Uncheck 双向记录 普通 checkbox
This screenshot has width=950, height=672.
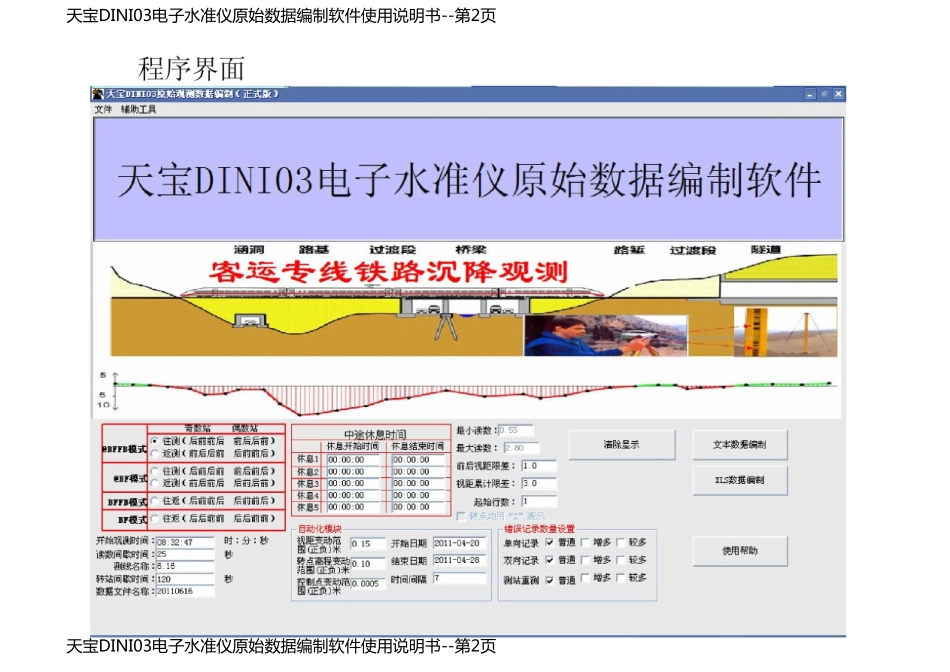pyautogui.click(x=550, y=560)
